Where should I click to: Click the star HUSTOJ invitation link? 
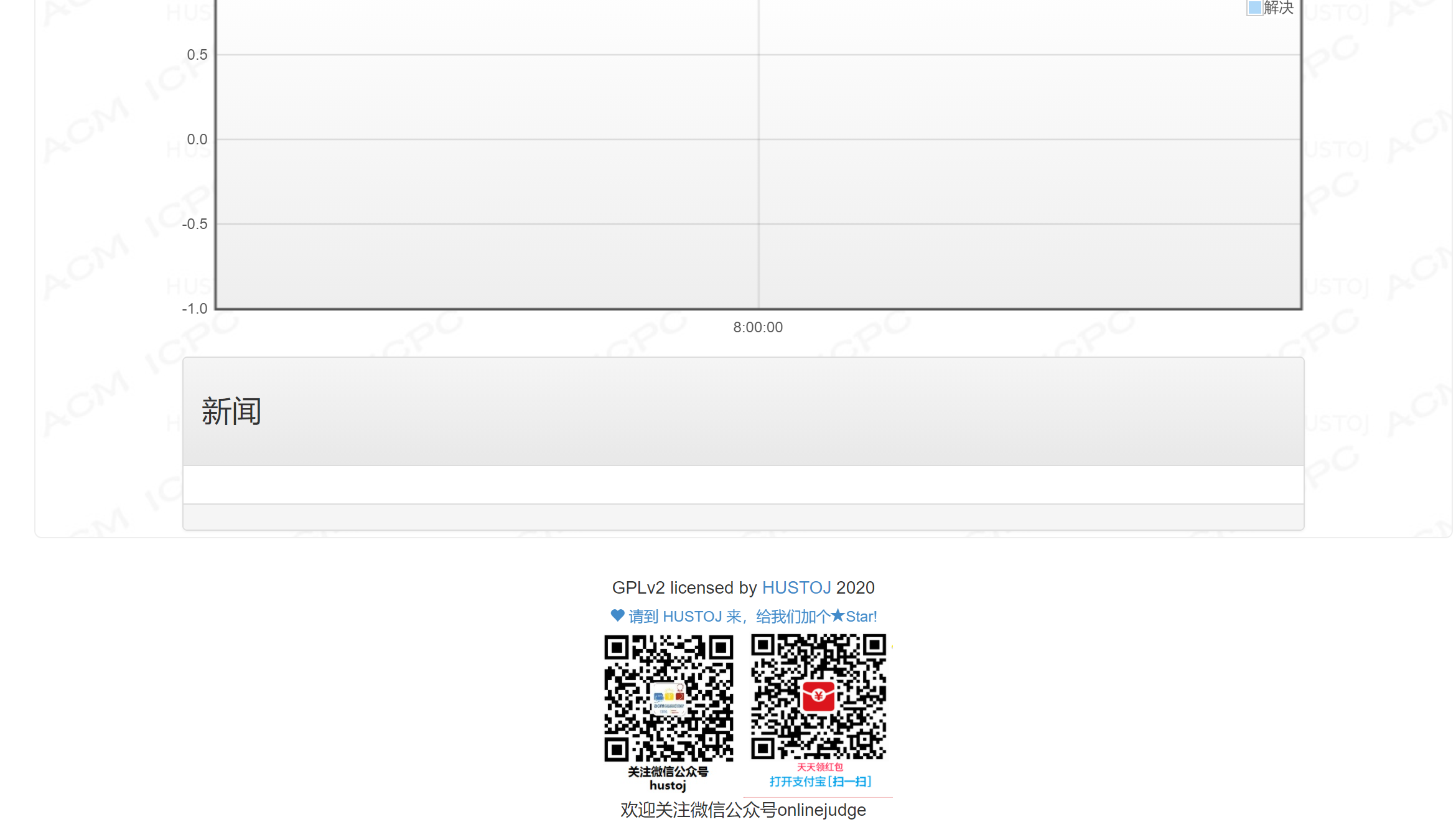744,616
